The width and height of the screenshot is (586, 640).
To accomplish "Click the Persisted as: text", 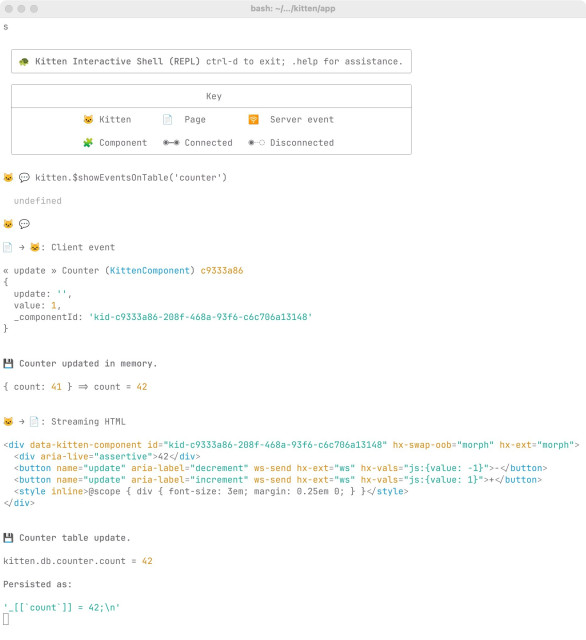I will click(38, 584).
